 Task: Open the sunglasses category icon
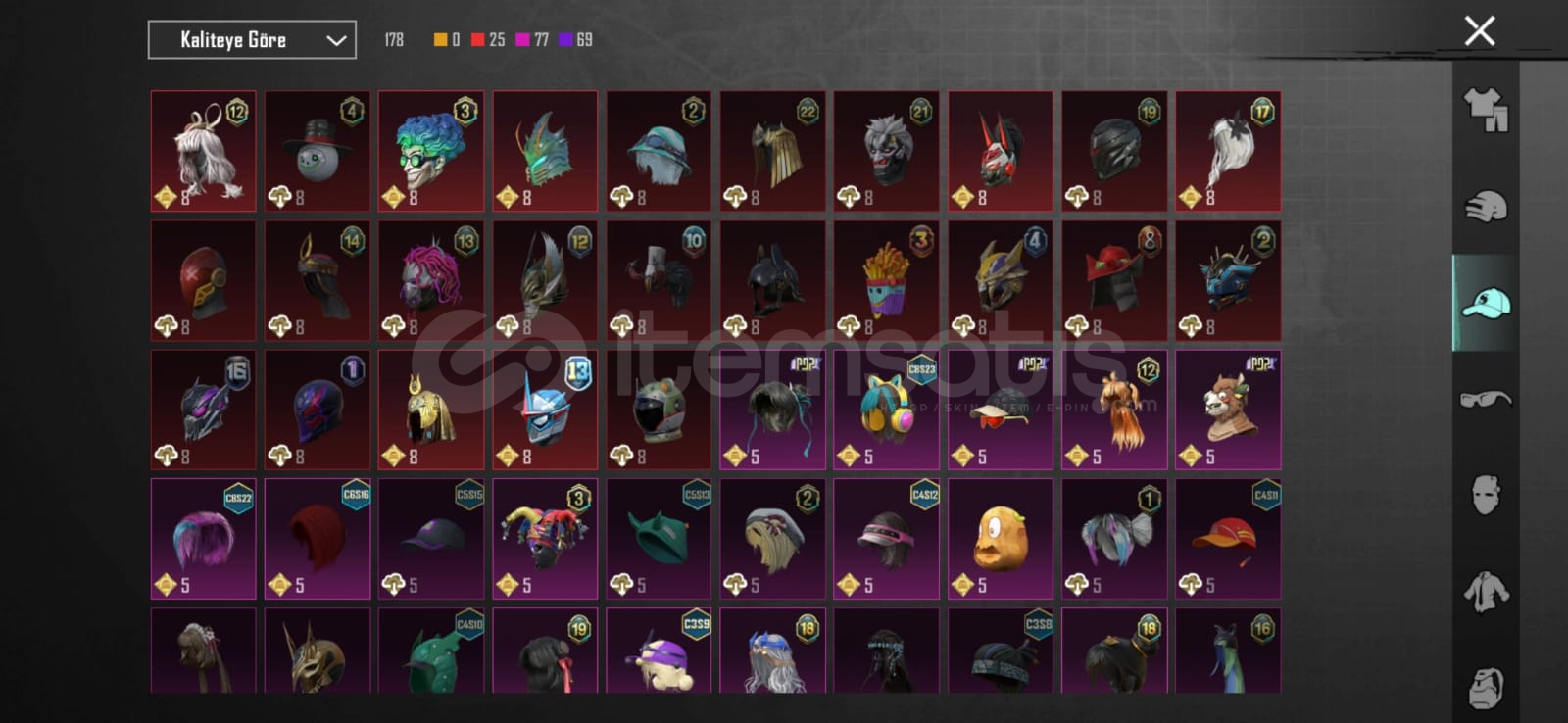coord(1486,399)
